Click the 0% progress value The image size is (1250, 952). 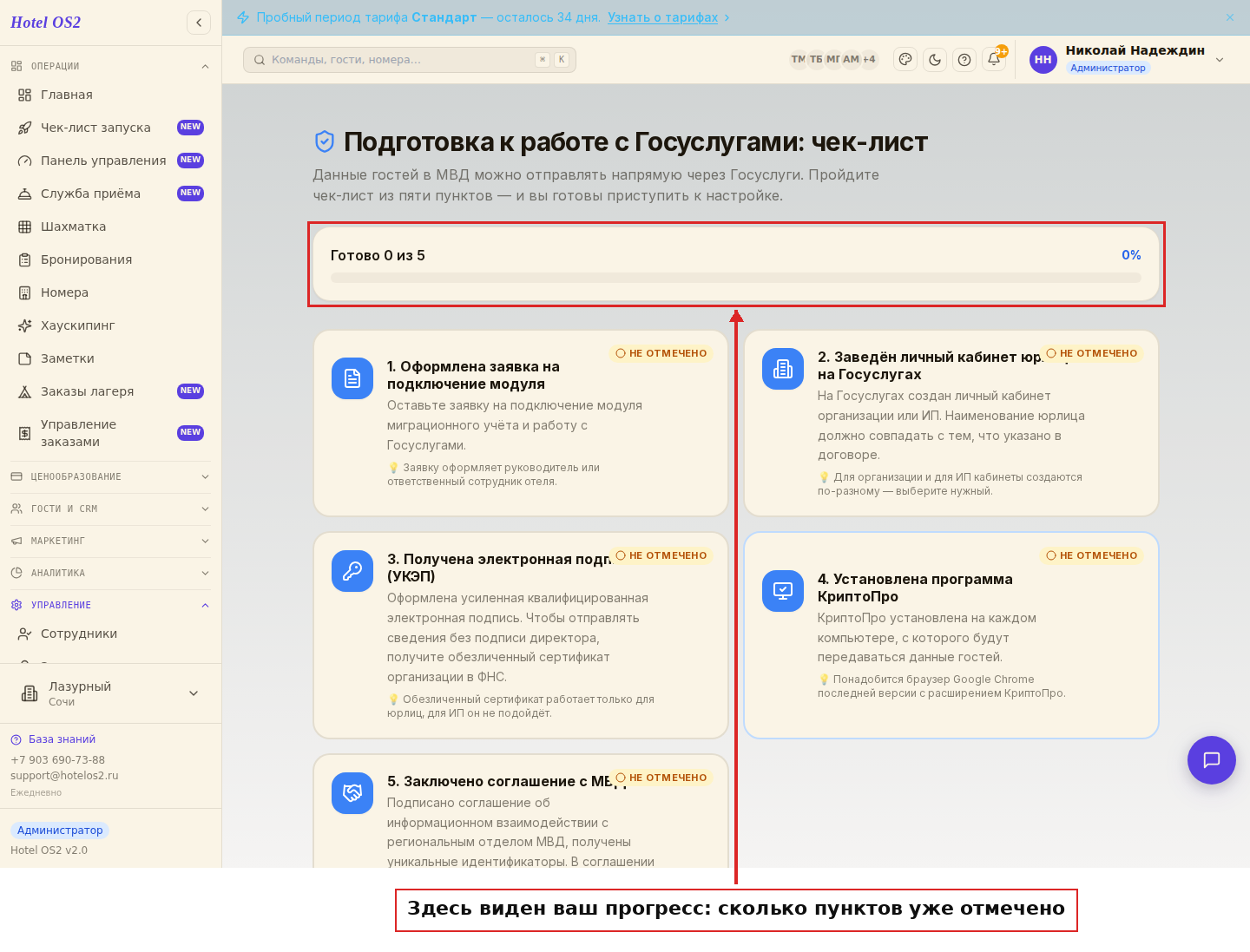click(1131, 255)
